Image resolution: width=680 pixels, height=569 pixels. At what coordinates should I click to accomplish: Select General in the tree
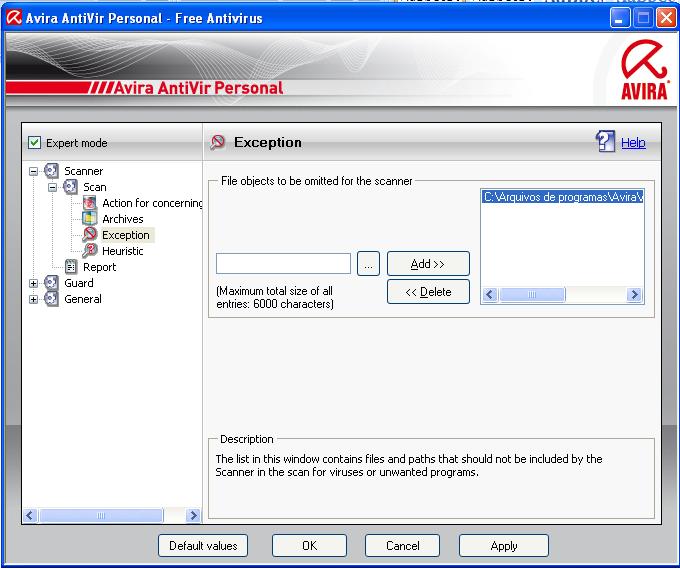coord(83,299)
